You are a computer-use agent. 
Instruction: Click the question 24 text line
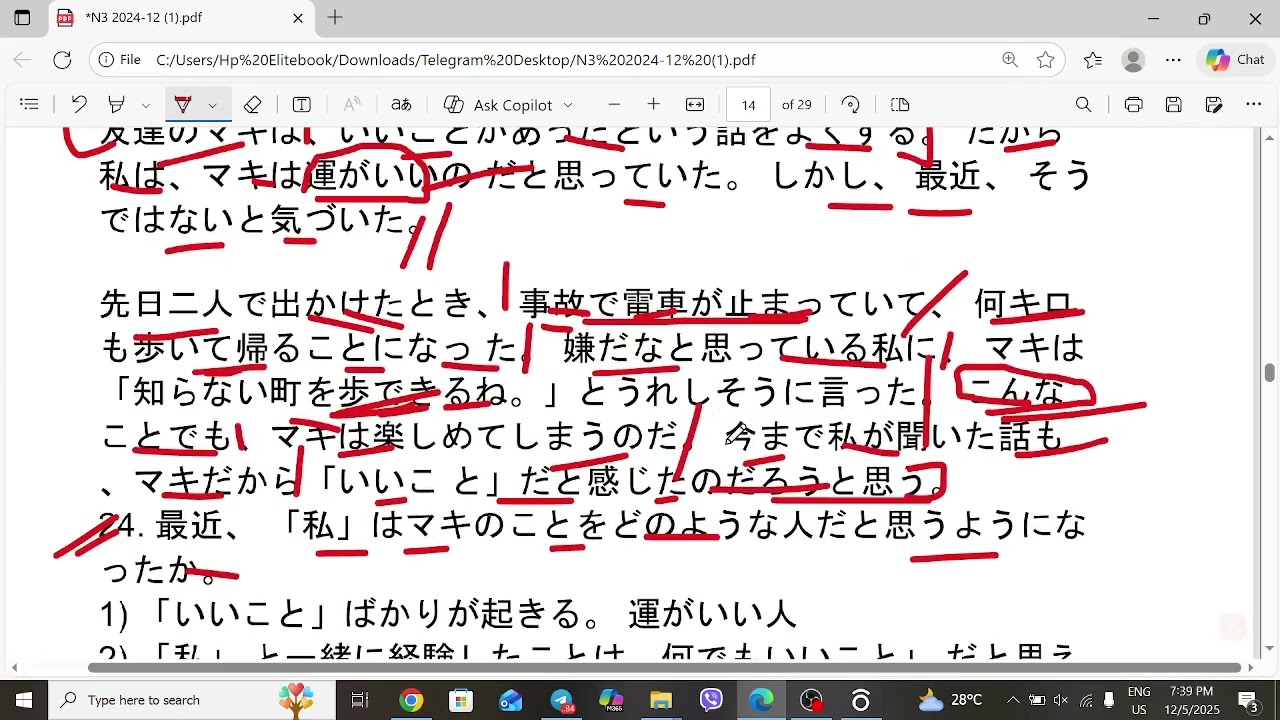click(592, 525)
